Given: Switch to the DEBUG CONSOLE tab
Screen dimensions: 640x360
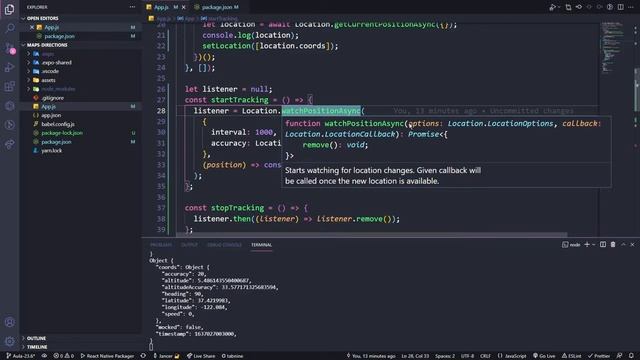Looking at the screenshot, I should point(224,245).
